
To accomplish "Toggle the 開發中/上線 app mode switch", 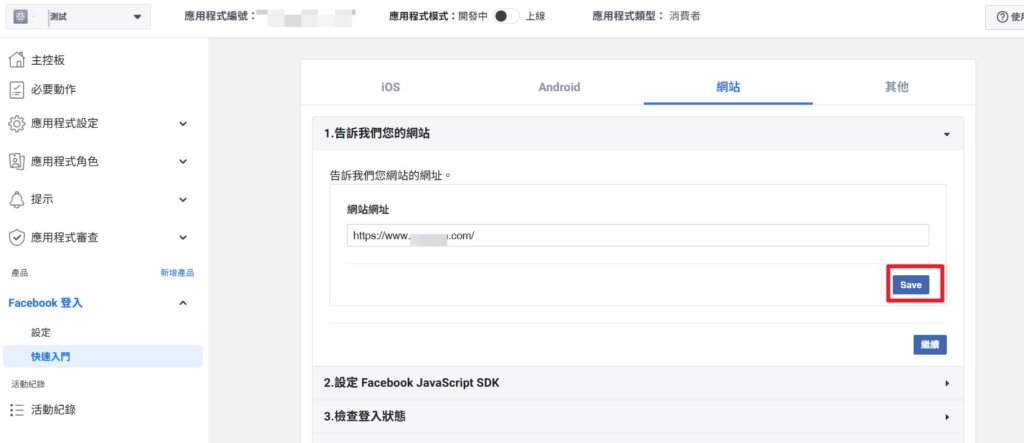I will [x=506, y=16].
